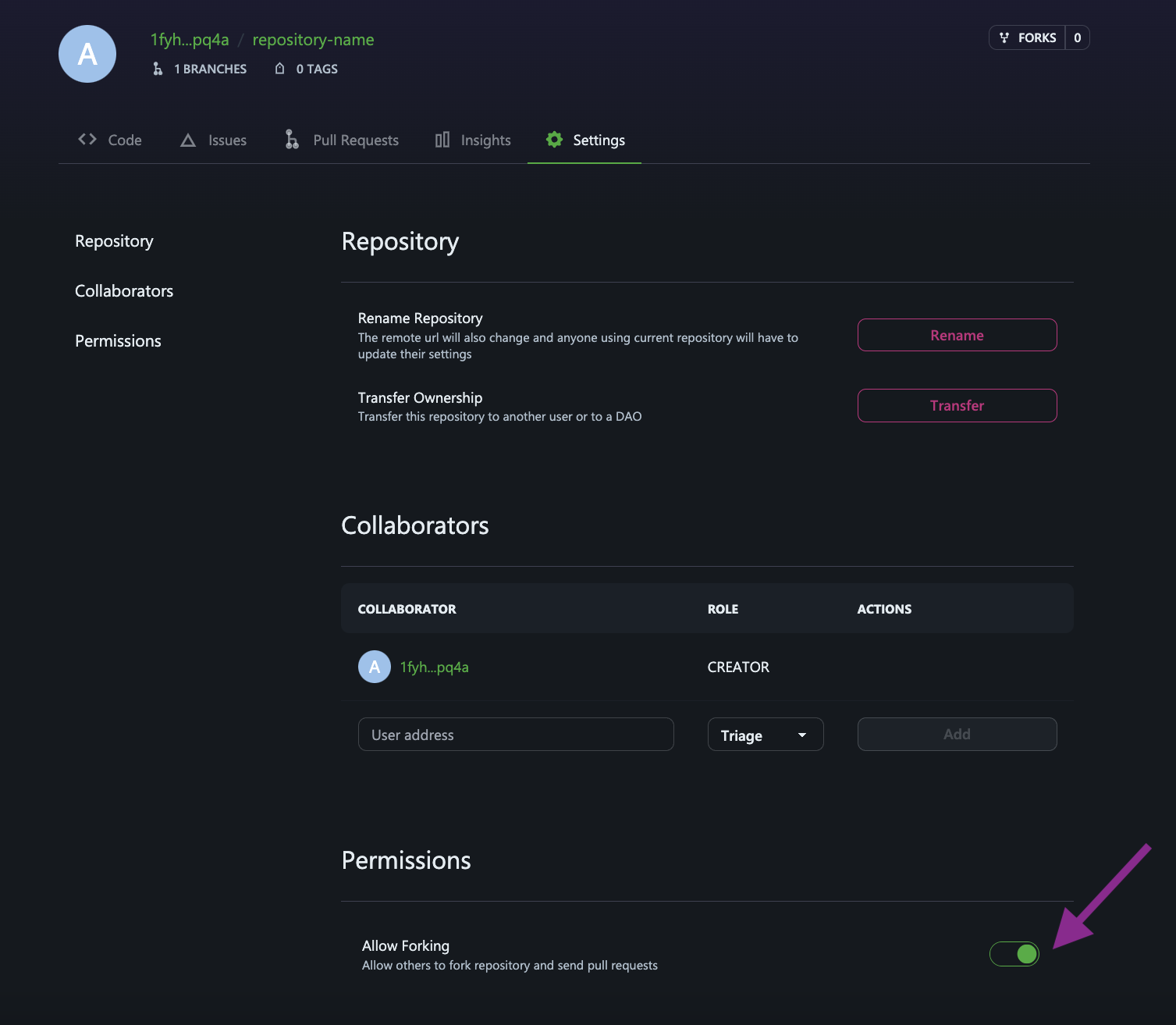Open the Triage role dropdown
This screenshot has width=1176, height=1025.
(x=765, y=735)
